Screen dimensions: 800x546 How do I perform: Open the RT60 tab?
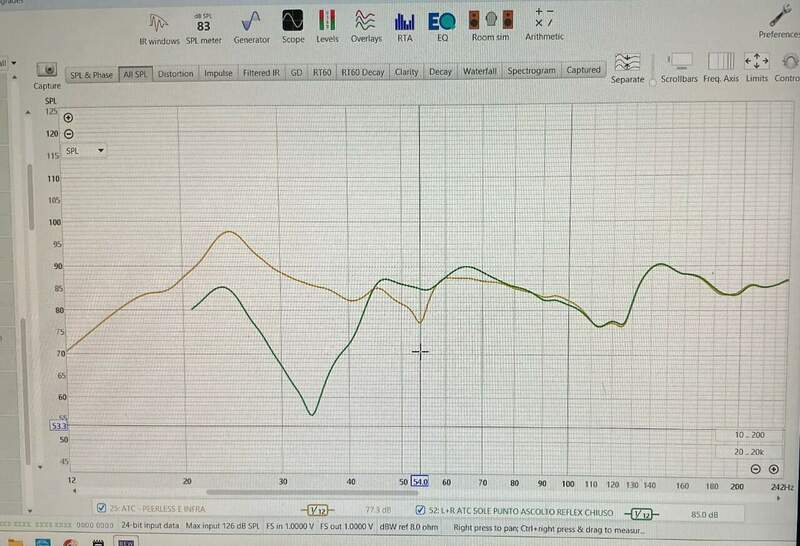[x=322, y=72]
